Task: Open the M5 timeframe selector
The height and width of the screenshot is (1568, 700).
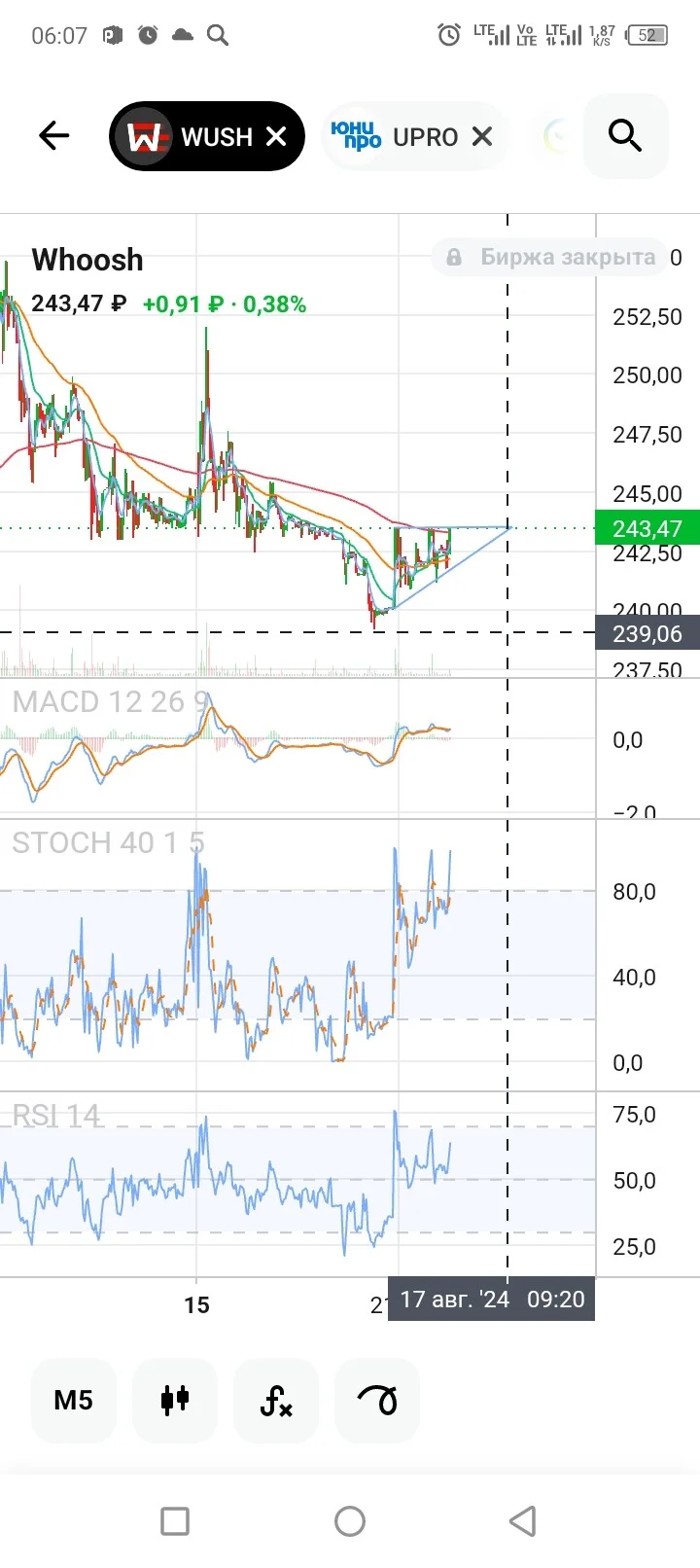Action: [x=74, y=1401]
